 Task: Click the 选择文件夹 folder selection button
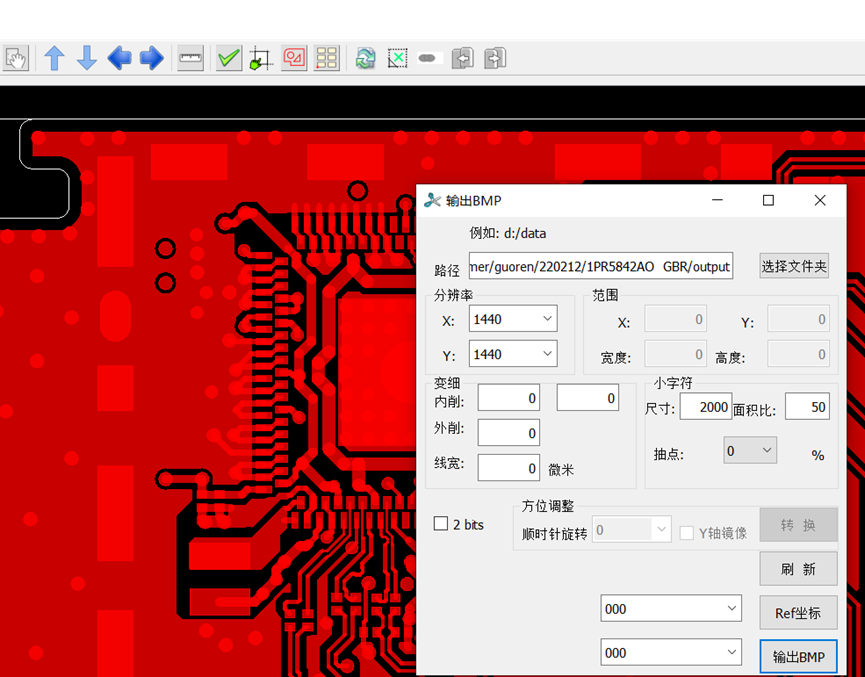click(794, 265)
